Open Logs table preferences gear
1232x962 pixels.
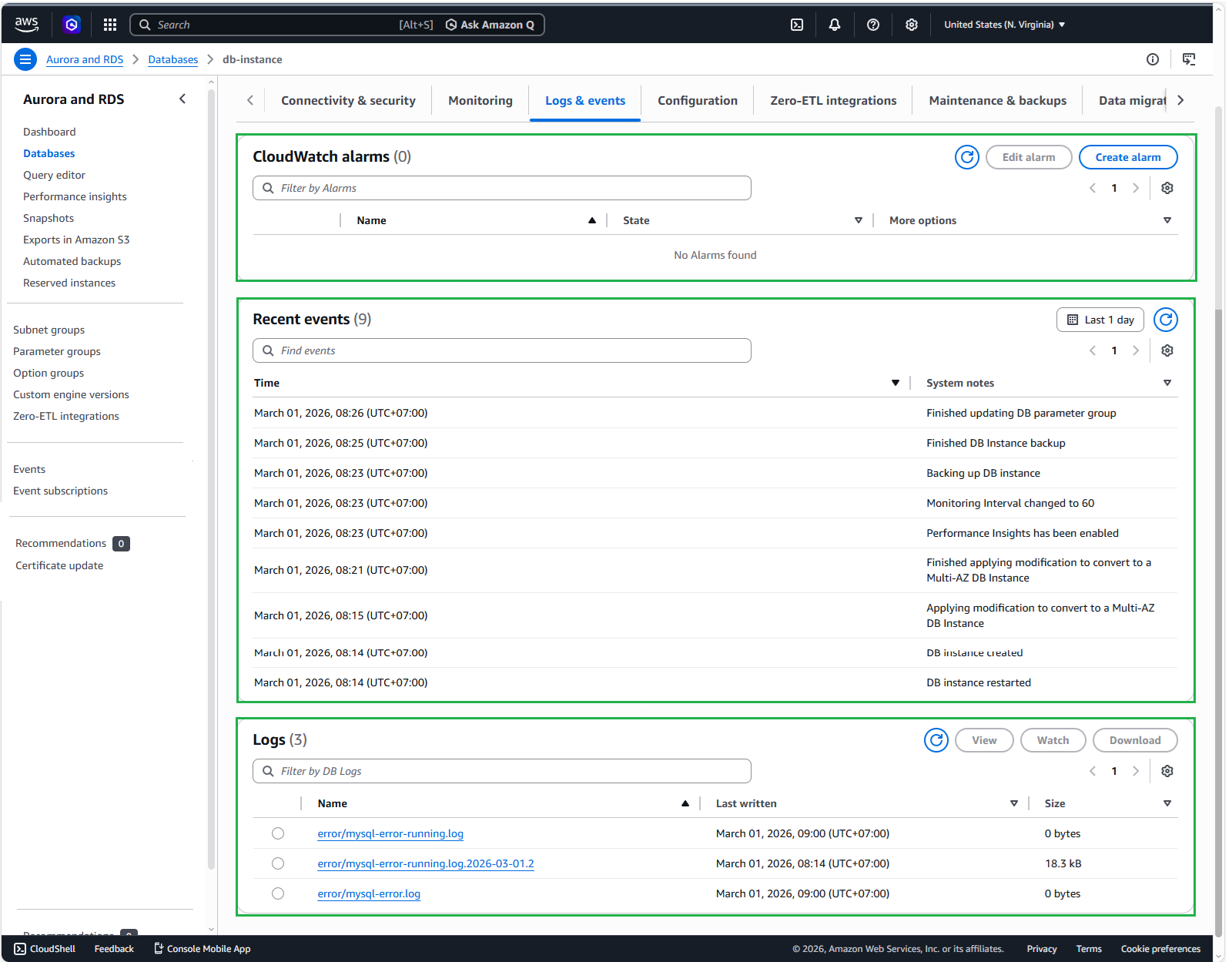click(1167, 771)
